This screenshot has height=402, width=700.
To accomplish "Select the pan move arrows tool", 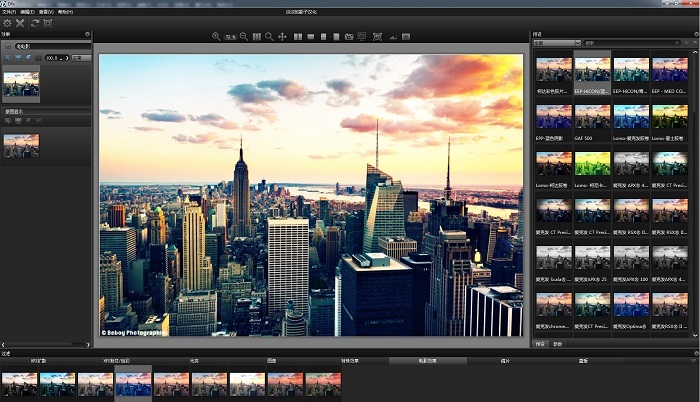I will click(x=282, y=37).
